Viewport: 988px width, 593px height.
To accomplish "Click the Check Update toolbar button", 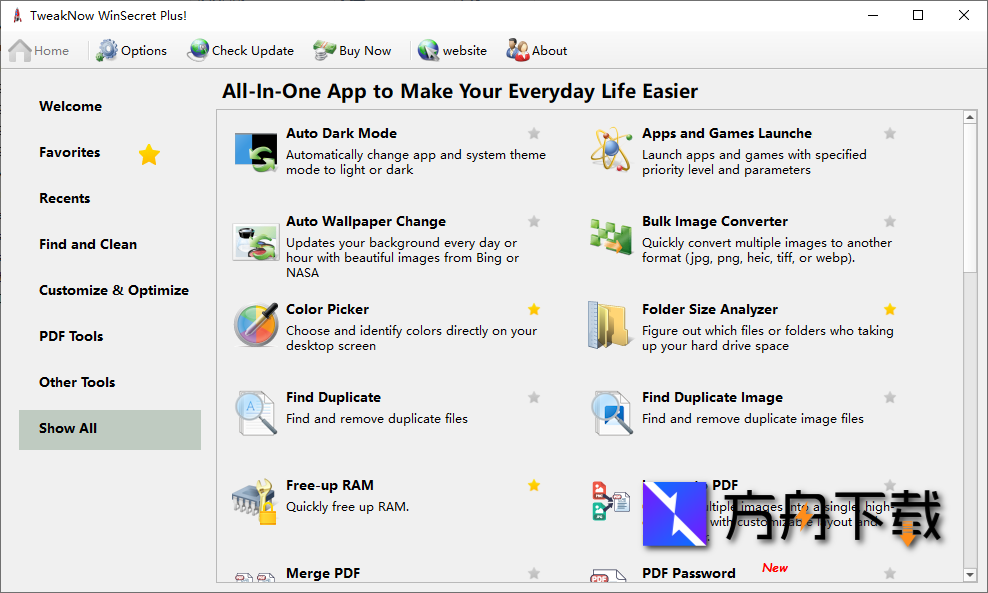I will [x=241, y=50].
